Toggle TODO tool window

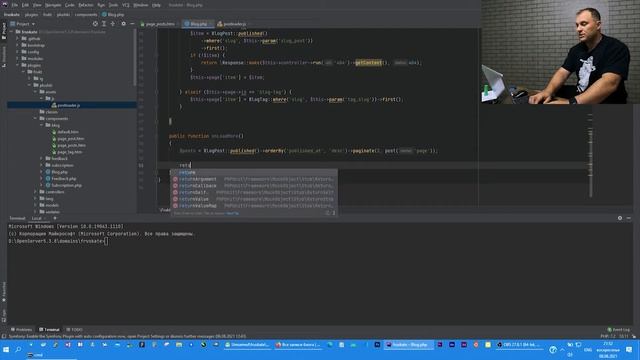pyautogui.click(x=74, y=329)
